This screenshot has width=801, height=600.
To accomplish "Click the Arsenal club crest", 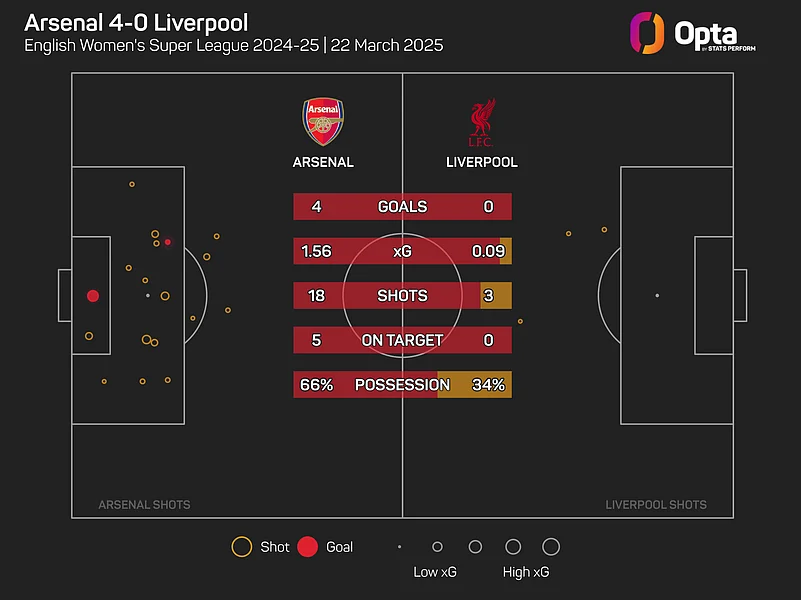I will (x=322, y=122).
